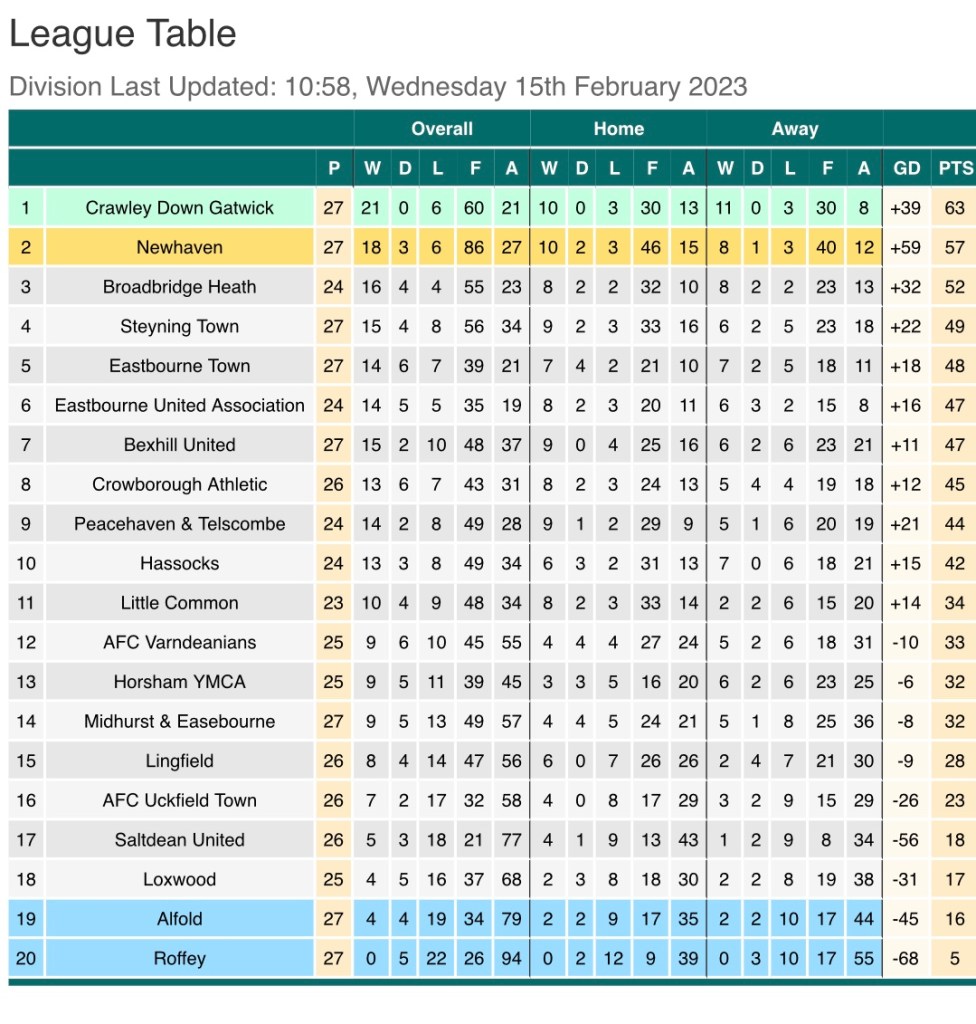976x1024 pixels.
Task: Click the P (played) column header
Action: coord(334,169)
